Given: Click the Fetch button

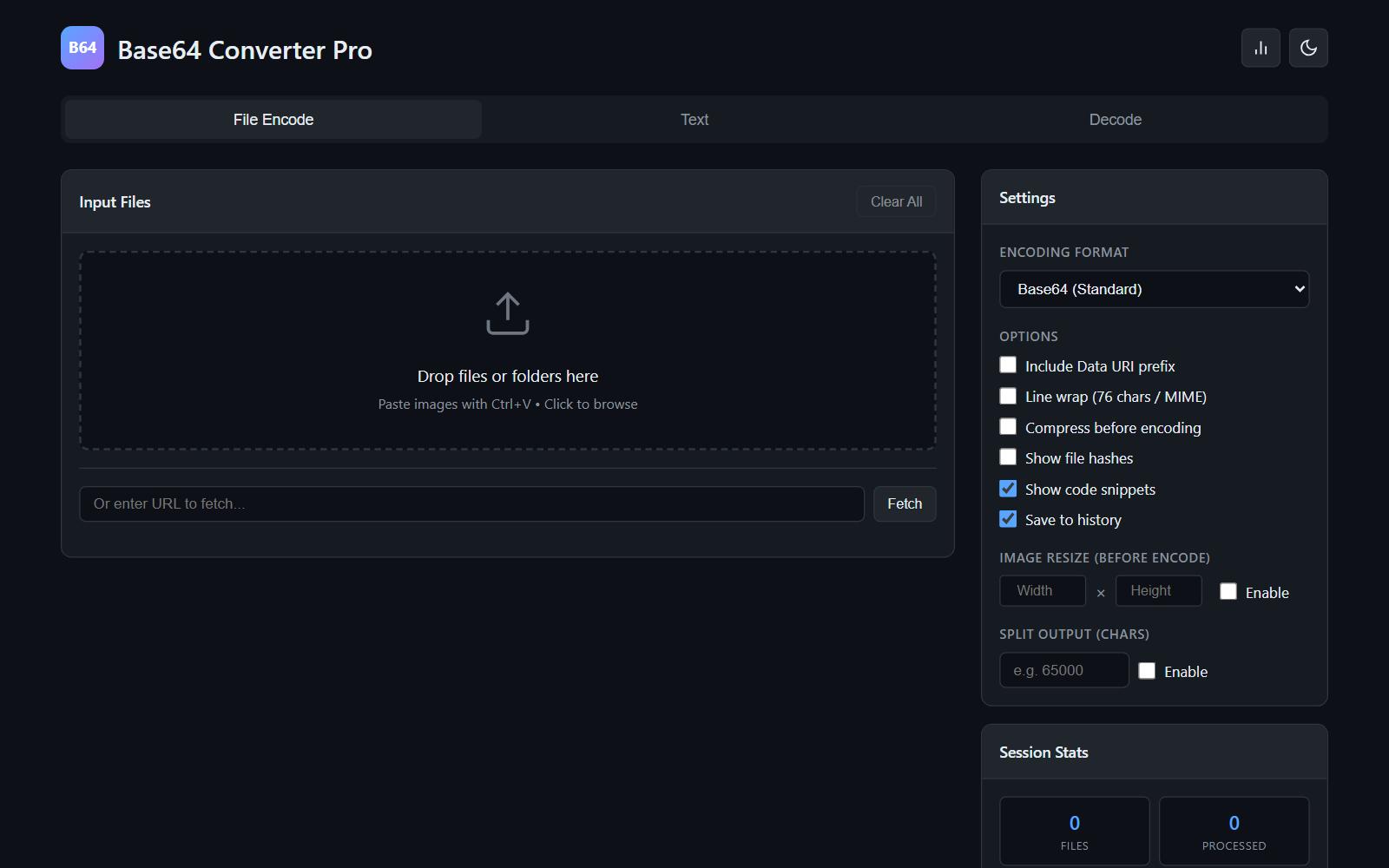Looking at the screenshot, I should tap(904, 503).
